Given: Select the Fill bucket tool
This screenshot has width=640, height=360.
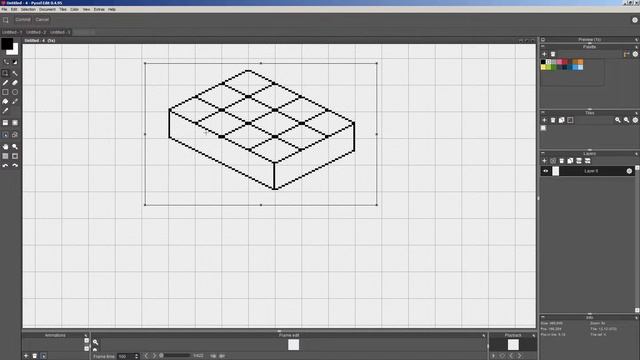Looking at the screenshot, I should (5, 102).
